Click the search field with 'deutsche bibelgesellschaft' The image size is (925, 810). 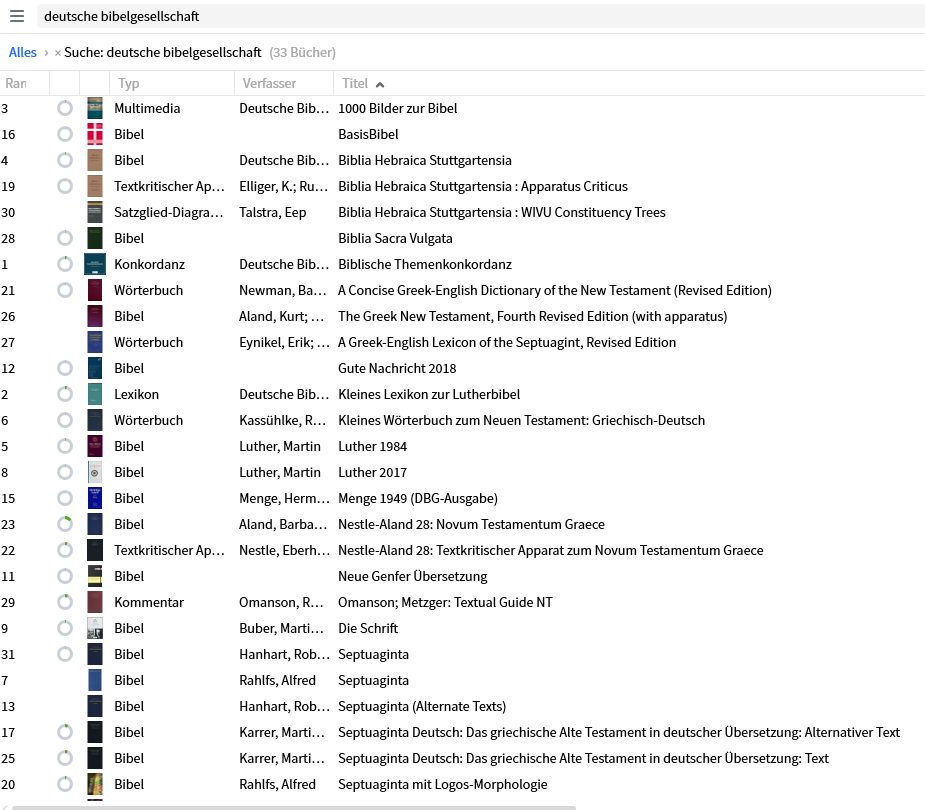click(481, 16)
